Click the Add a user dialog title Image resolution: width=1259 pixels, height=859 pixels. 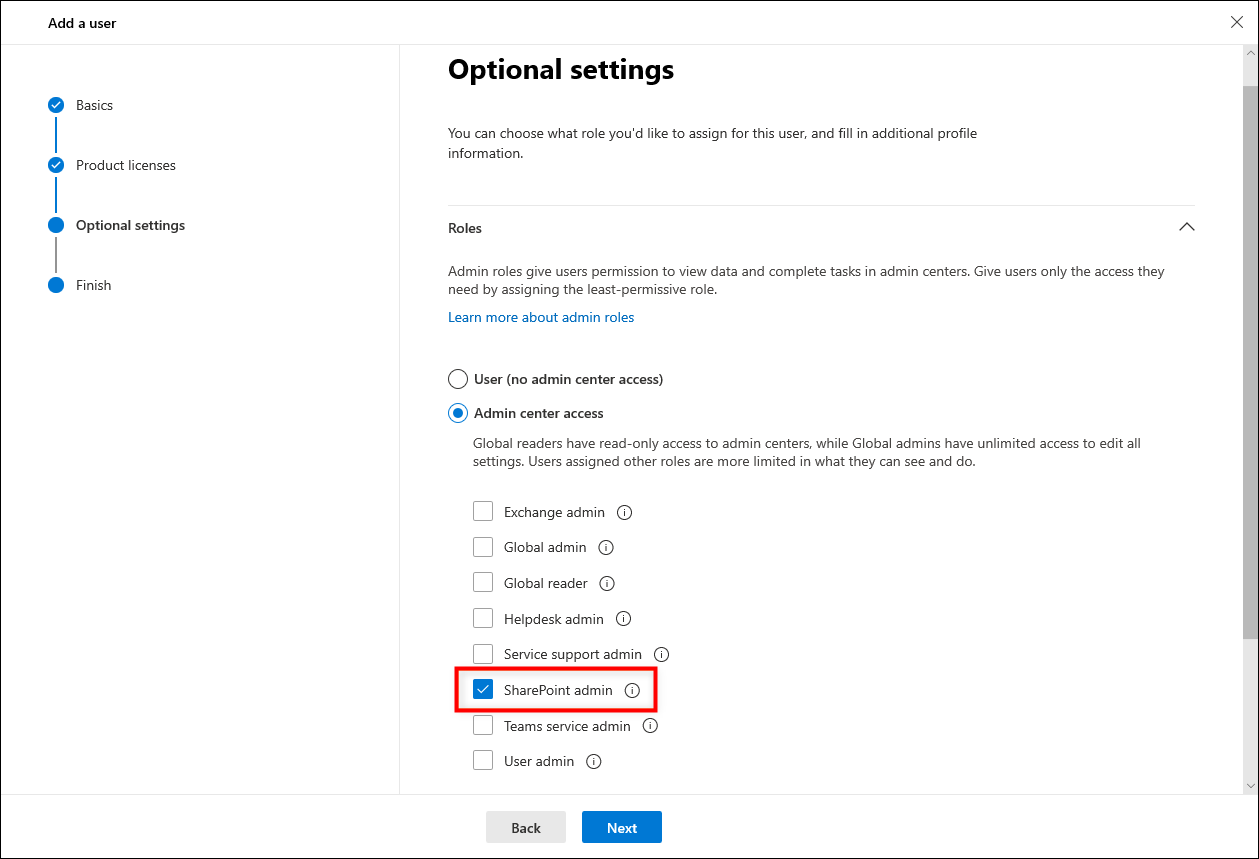82,22
